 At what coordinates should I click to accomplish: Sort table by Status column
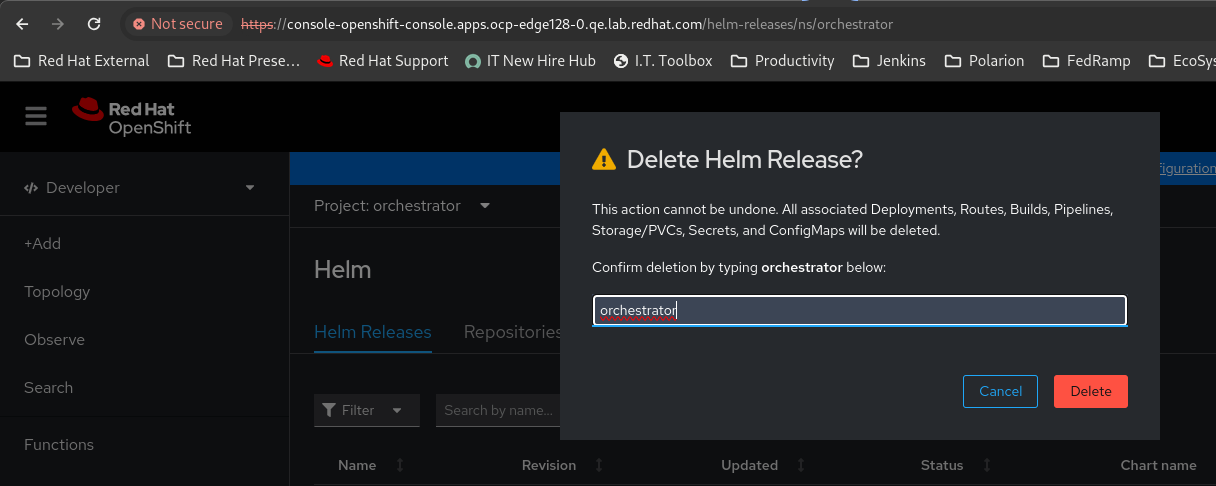[x=942, y=465]
